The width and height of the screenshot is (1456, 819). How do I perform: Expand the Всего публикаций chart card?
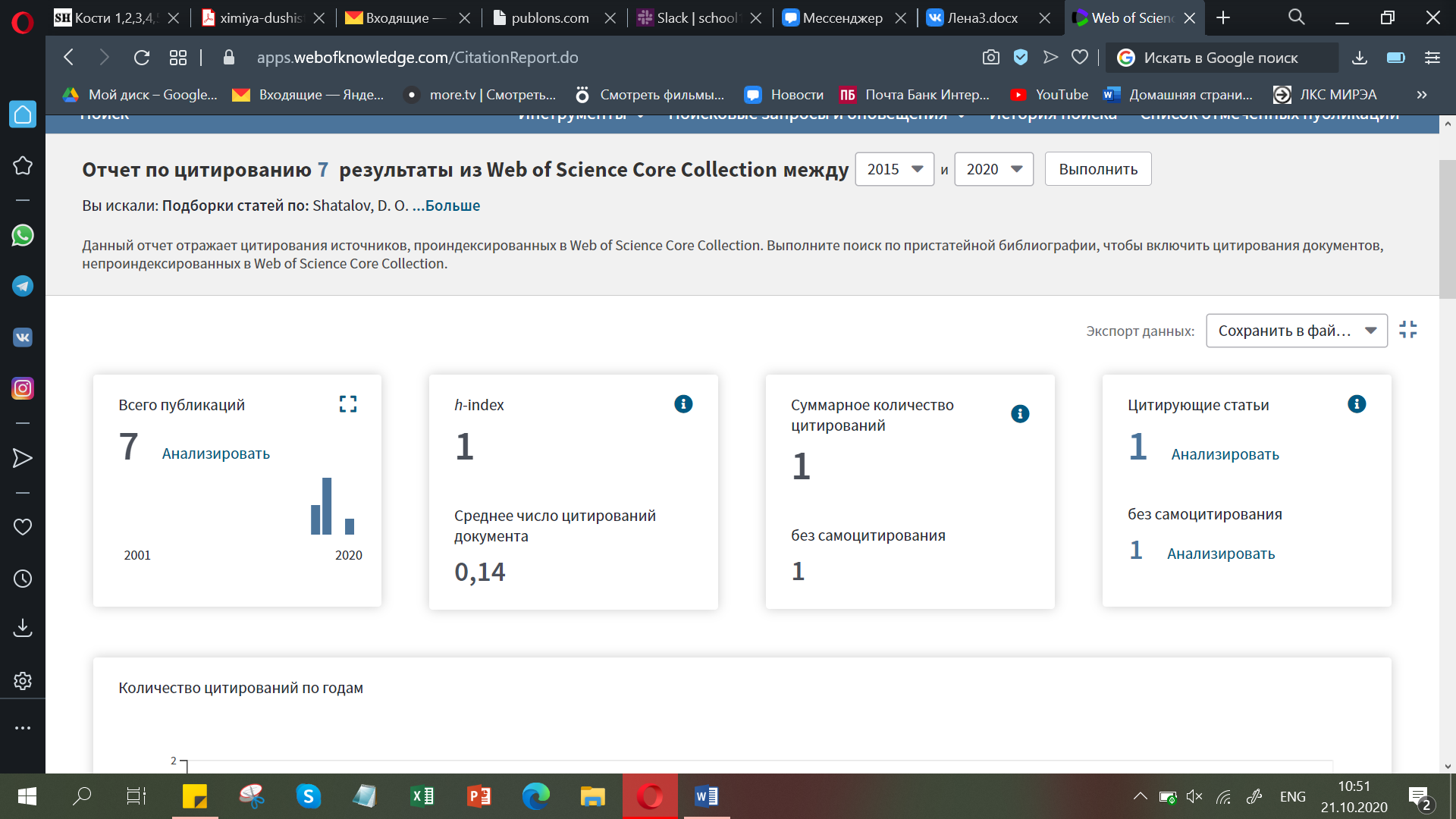(x=348, y=404)
